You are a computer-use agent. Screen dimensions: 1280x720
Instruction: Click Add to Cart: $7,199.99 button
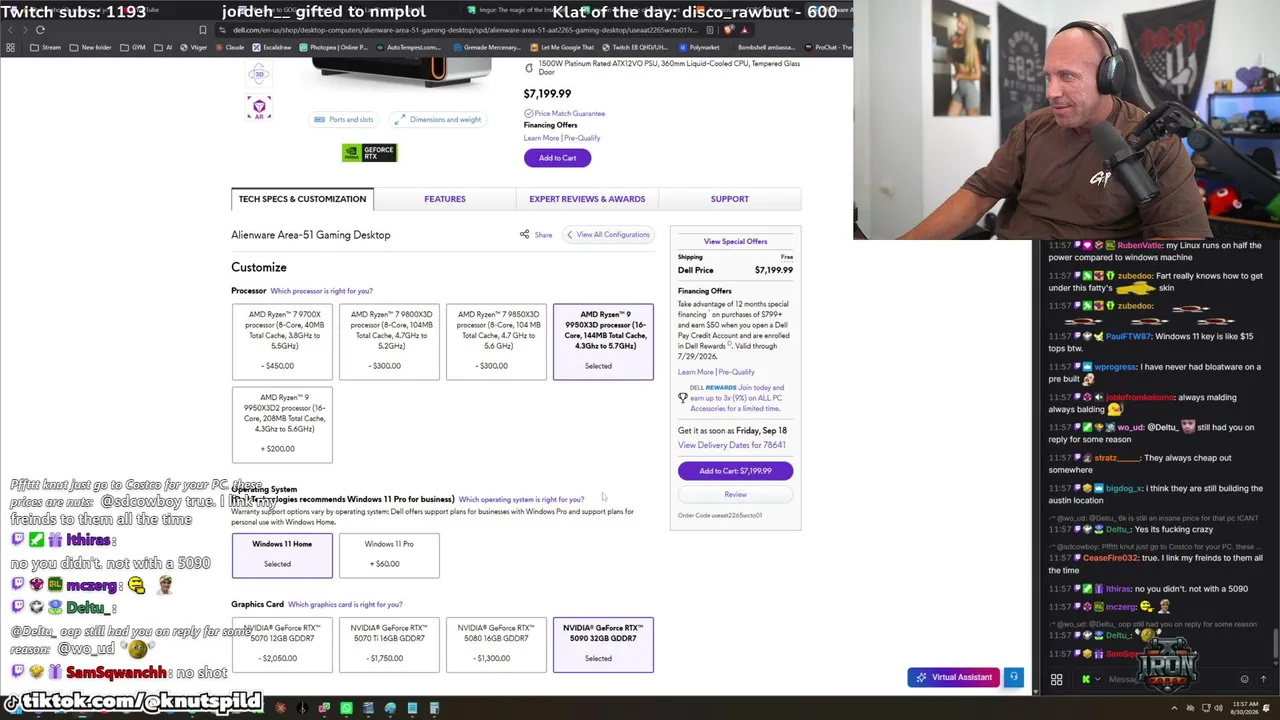pos(735,471)
